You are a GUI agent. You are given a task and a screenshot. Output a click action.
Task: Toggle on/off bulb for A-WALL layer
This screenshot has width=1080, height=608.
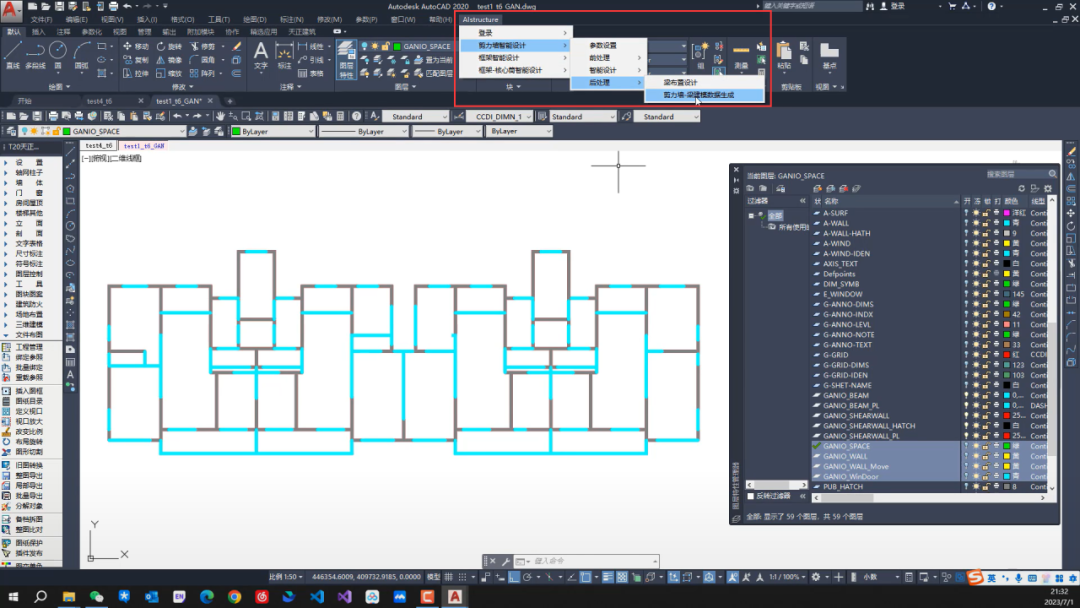point(966,223)
